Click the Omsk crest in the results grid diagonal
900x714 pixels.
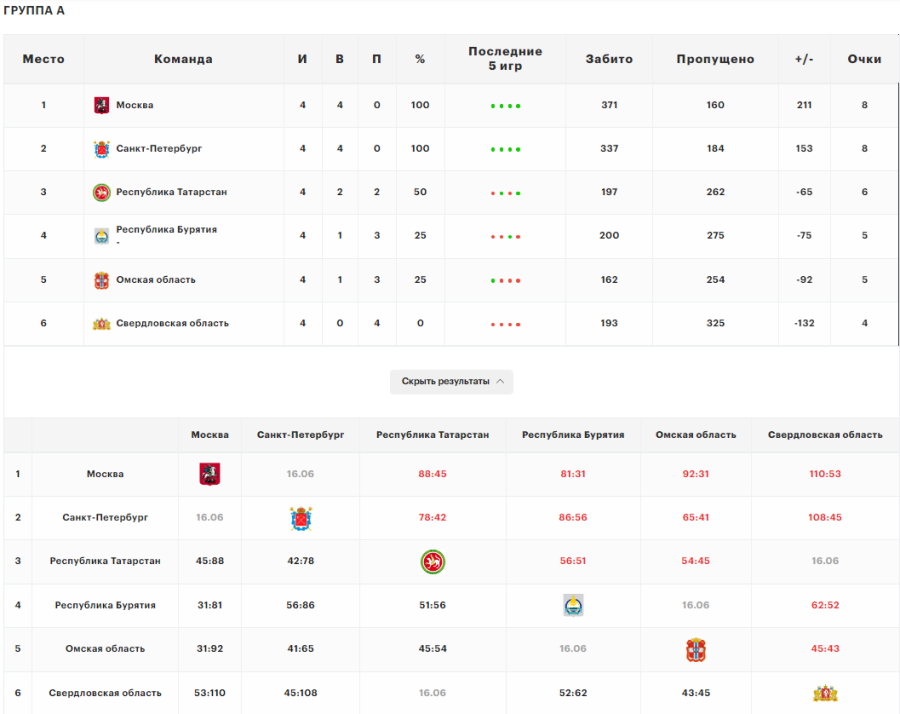[696, 649]
